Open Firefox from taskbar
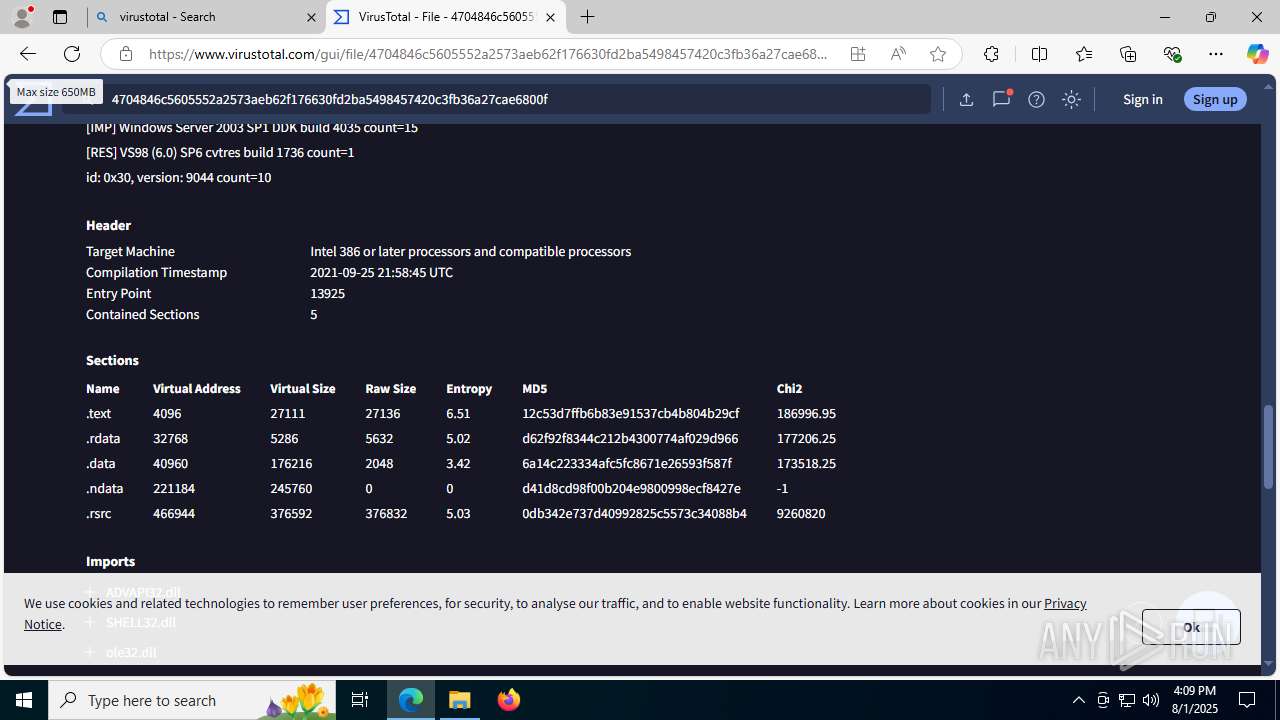Screen dimensions: 1280x720 (x=509, y=700)
